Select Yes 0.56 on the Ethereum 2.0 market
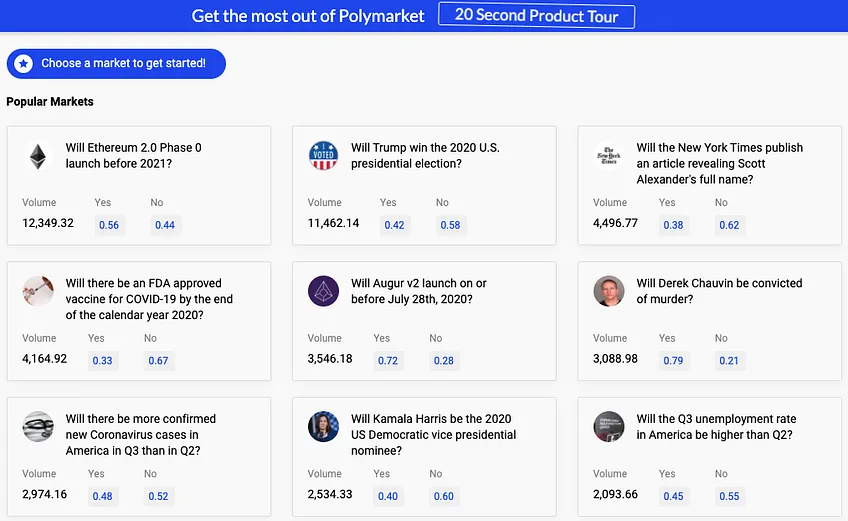Image resolution: width=848 pixels, height=521 pixels. pyautogui.click(x=109, y=225)
